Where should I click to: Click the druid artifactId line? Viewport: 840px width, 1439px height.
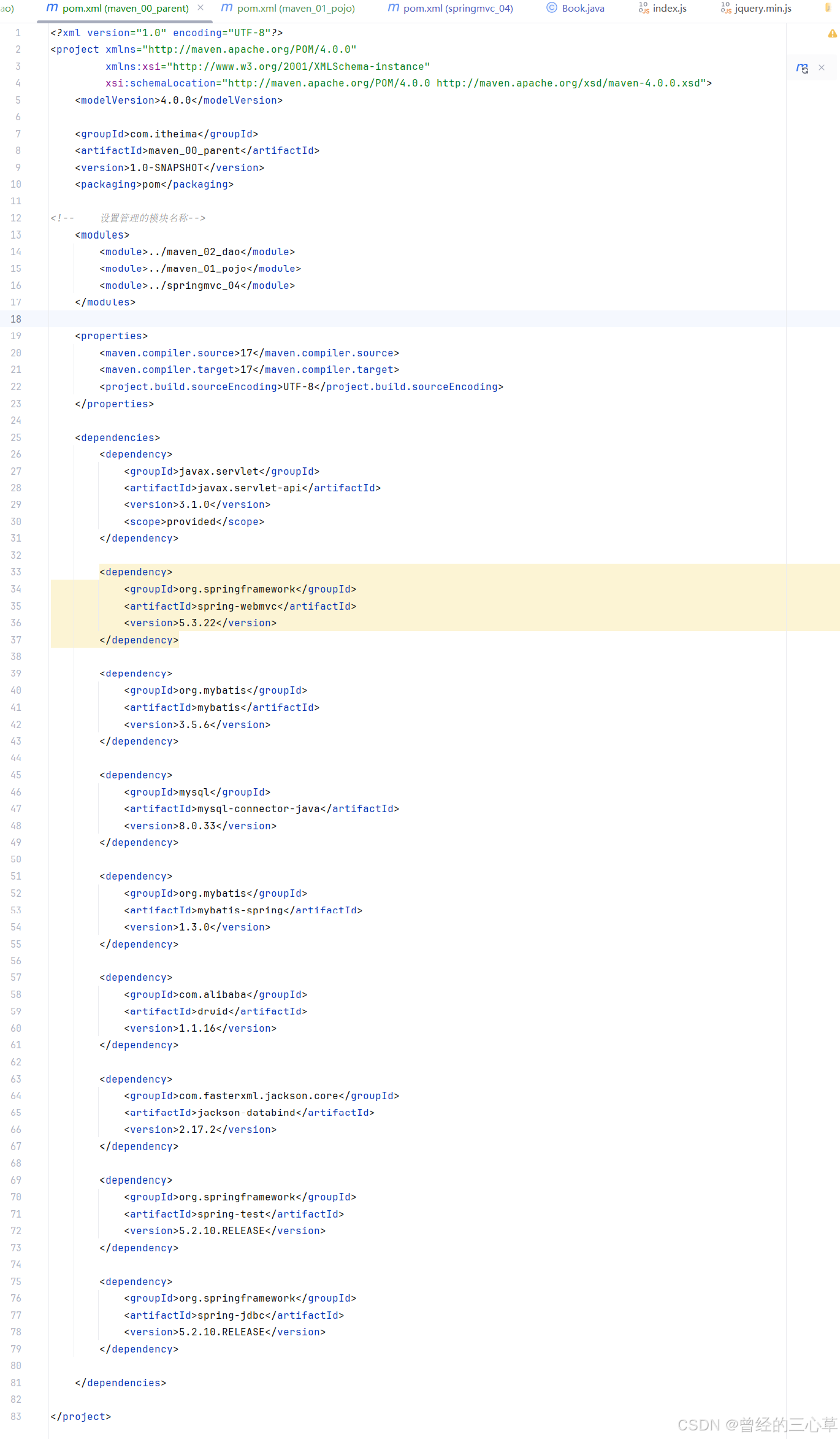216,1011
